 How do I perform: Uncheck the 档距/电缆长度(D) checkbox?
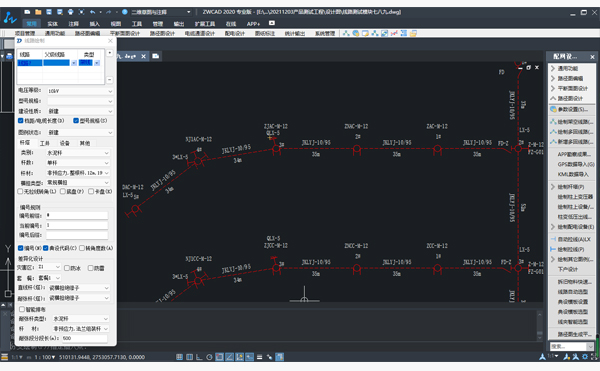point(21,121)
